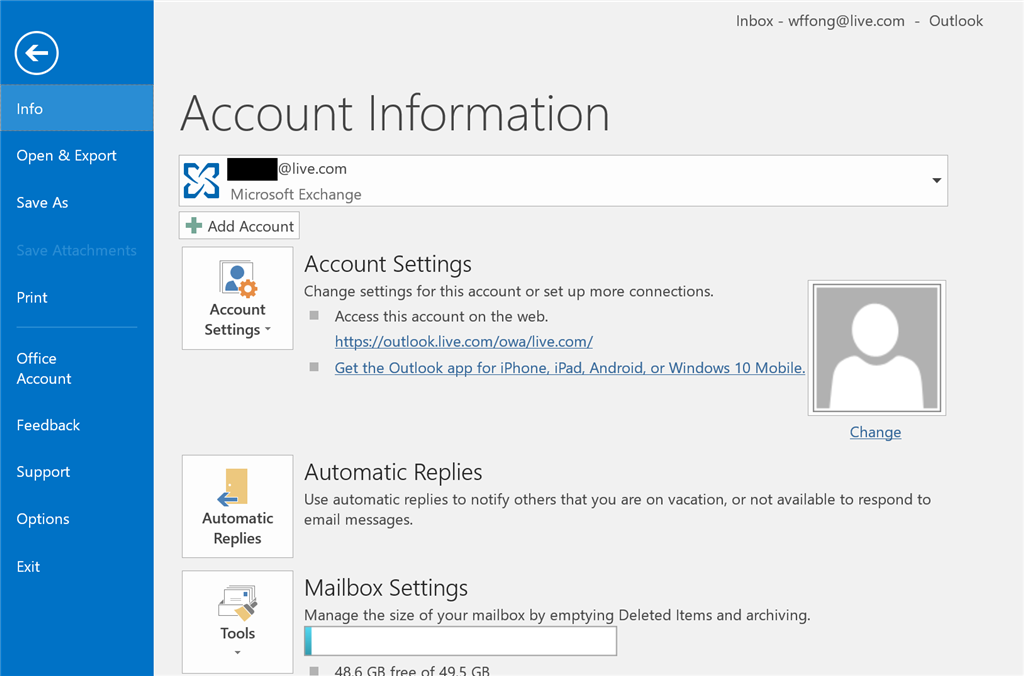Open the Account Settings dropdown button
This screenshot has width=1024, height=676.
238,298
